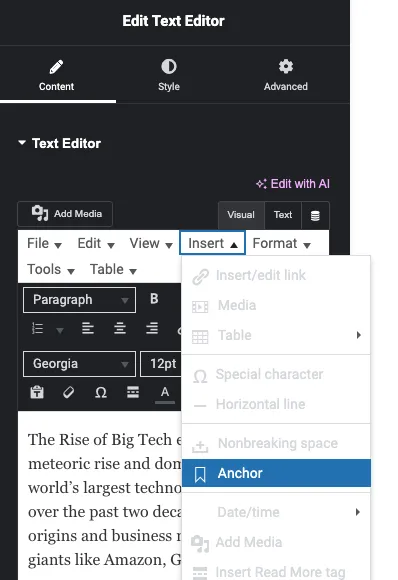This screenshot has height=580, width=398.
Task: Click the Edit with AI link
Action: (x=293, y=184)
